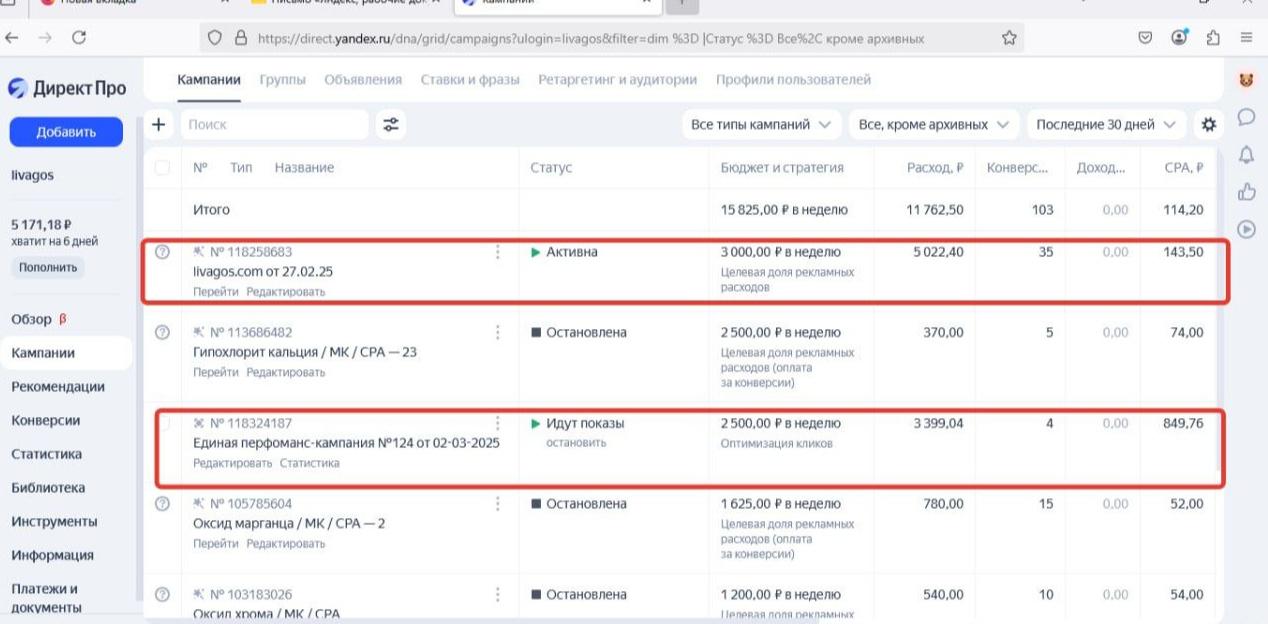Bookmark the page with the star icon
The image size is (1268, 624).
tap(1009, 38)
